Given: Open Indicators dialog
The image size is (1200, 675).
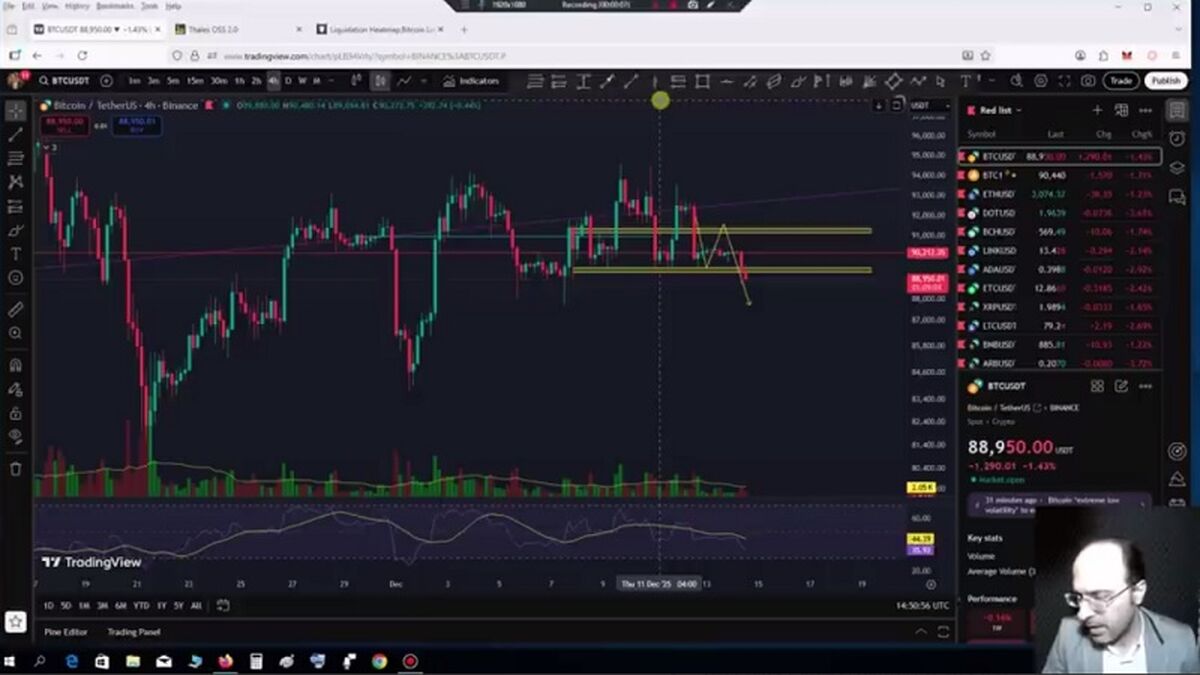Looking at the screenshot, I should pyautogui.click(x=472, y=81).
